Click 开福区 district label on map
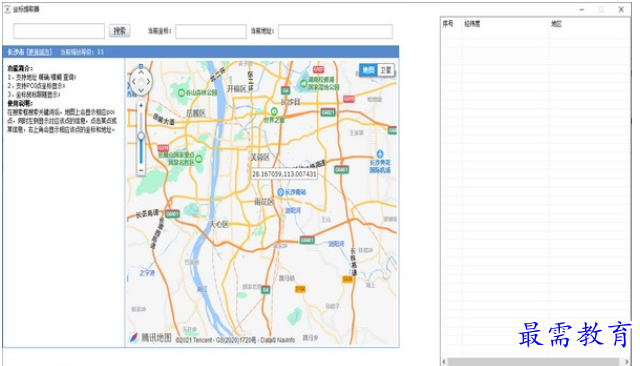 [237, 89]
